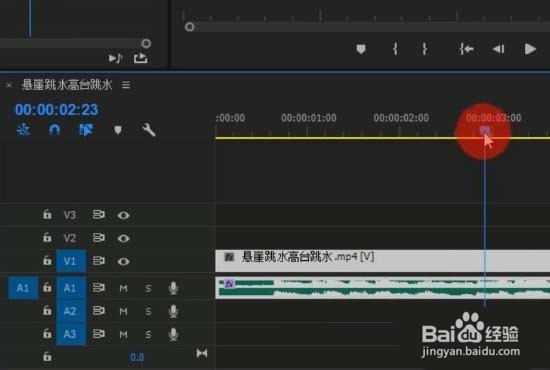Screen dimensions: 550x370
Task: Toggle the V2 track target
Action: click(x=70, y=238)
